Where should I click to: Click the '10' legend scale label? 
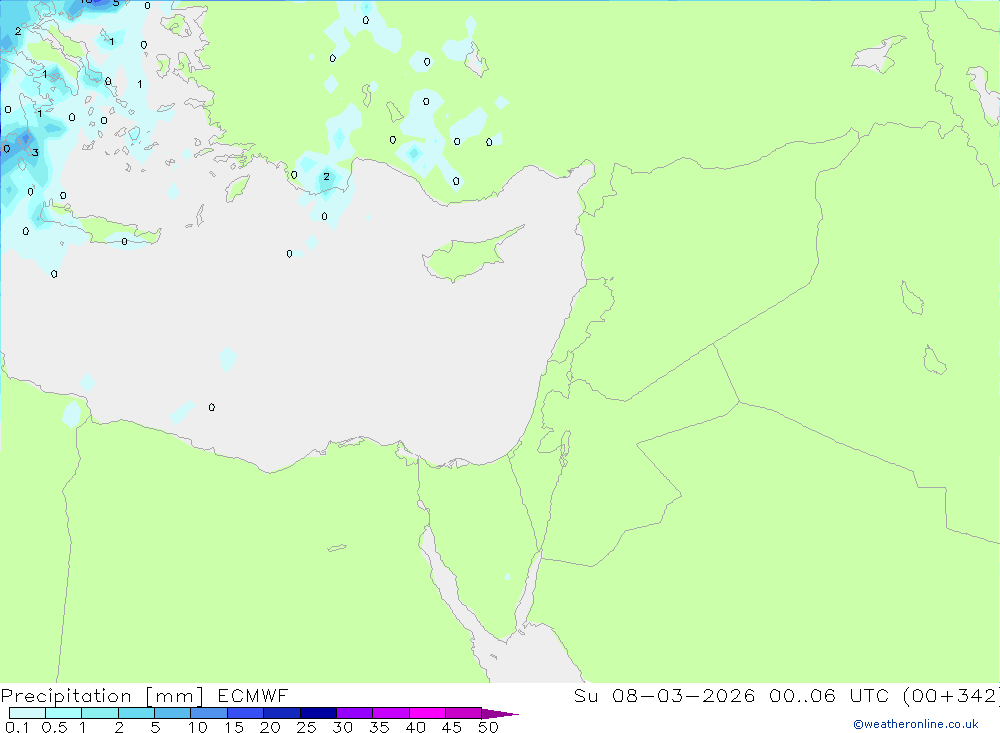[198, 727]
